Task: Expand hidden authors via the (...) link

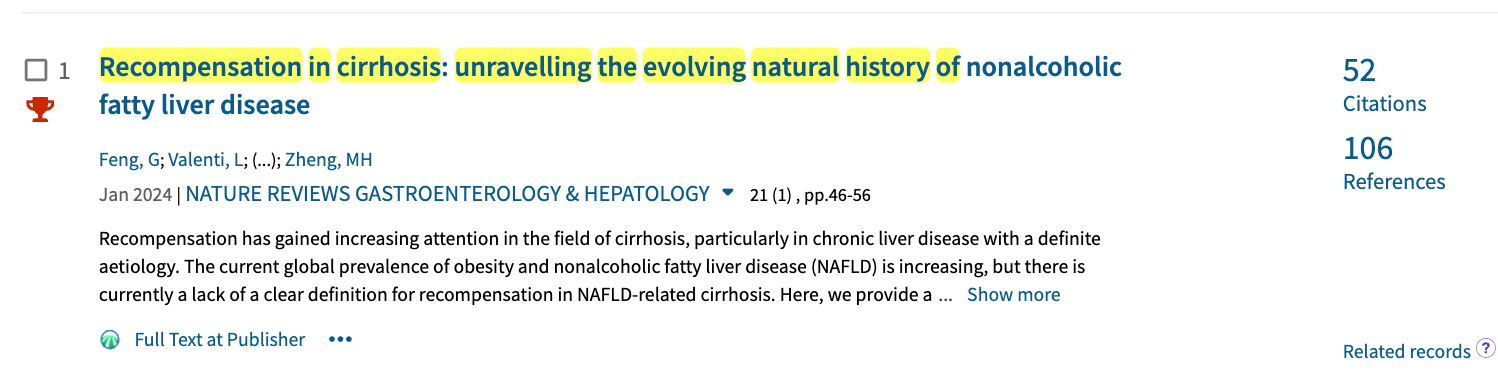Action: pos(265,160)
